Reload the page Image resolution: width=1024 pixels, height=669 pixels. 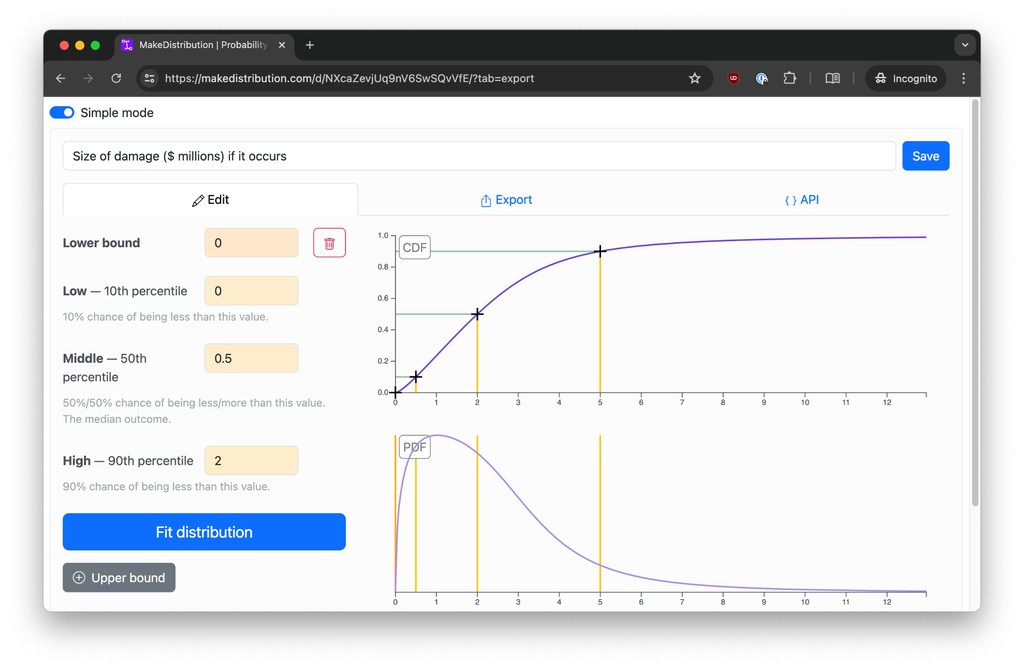(116, 78)
